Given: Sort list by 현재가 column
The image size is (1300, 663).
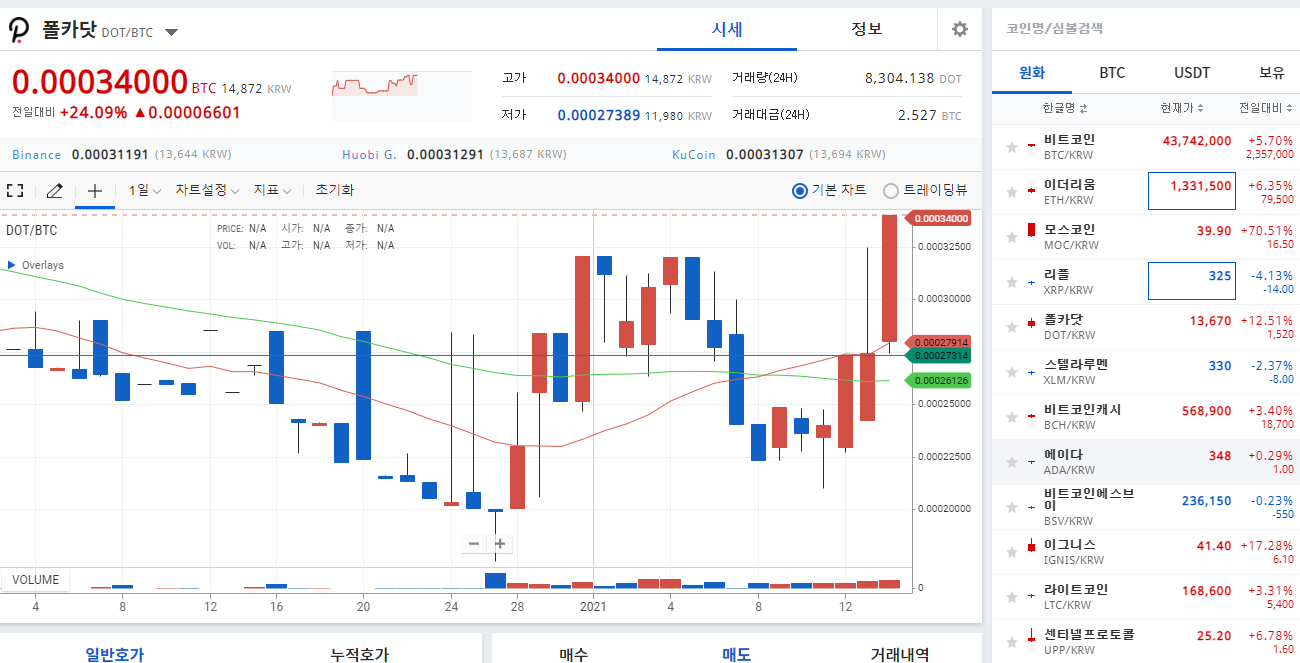Looking at the screenshot, I should pos(1182,108).
